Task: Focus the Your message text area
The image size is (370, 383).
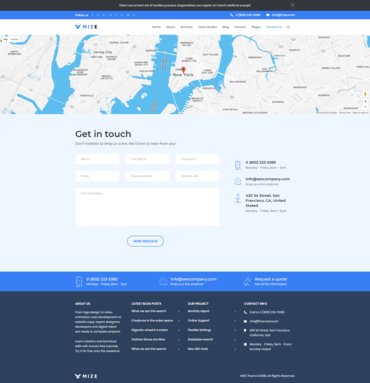Action: pos(147,207)
